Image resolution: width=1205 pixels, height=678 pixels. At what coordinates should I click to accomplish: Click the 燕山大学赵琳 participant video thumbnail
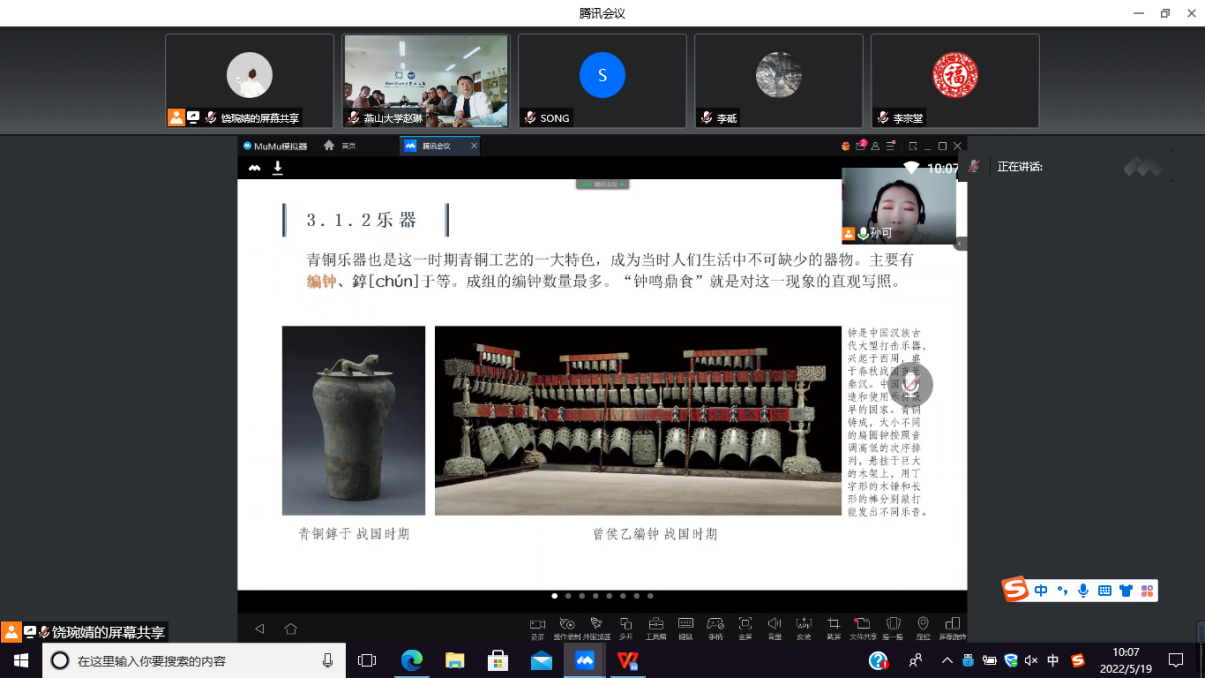(x=426, y=80)
